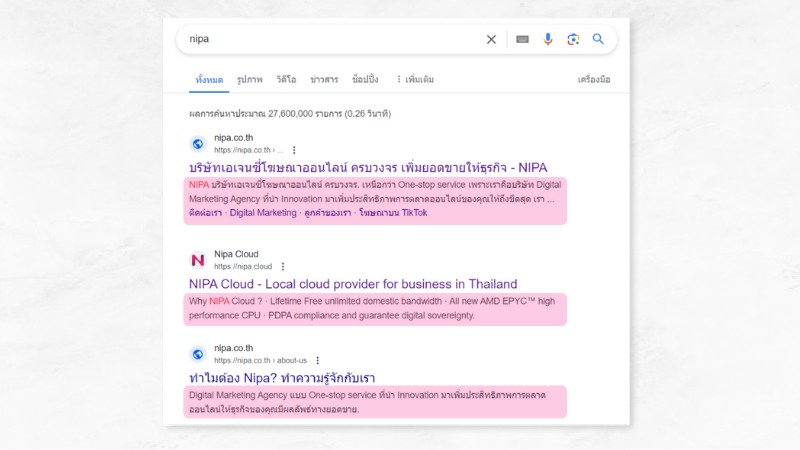Switch to the รูปภาพ tab
The image size is (800, 450).
(249, 80)
